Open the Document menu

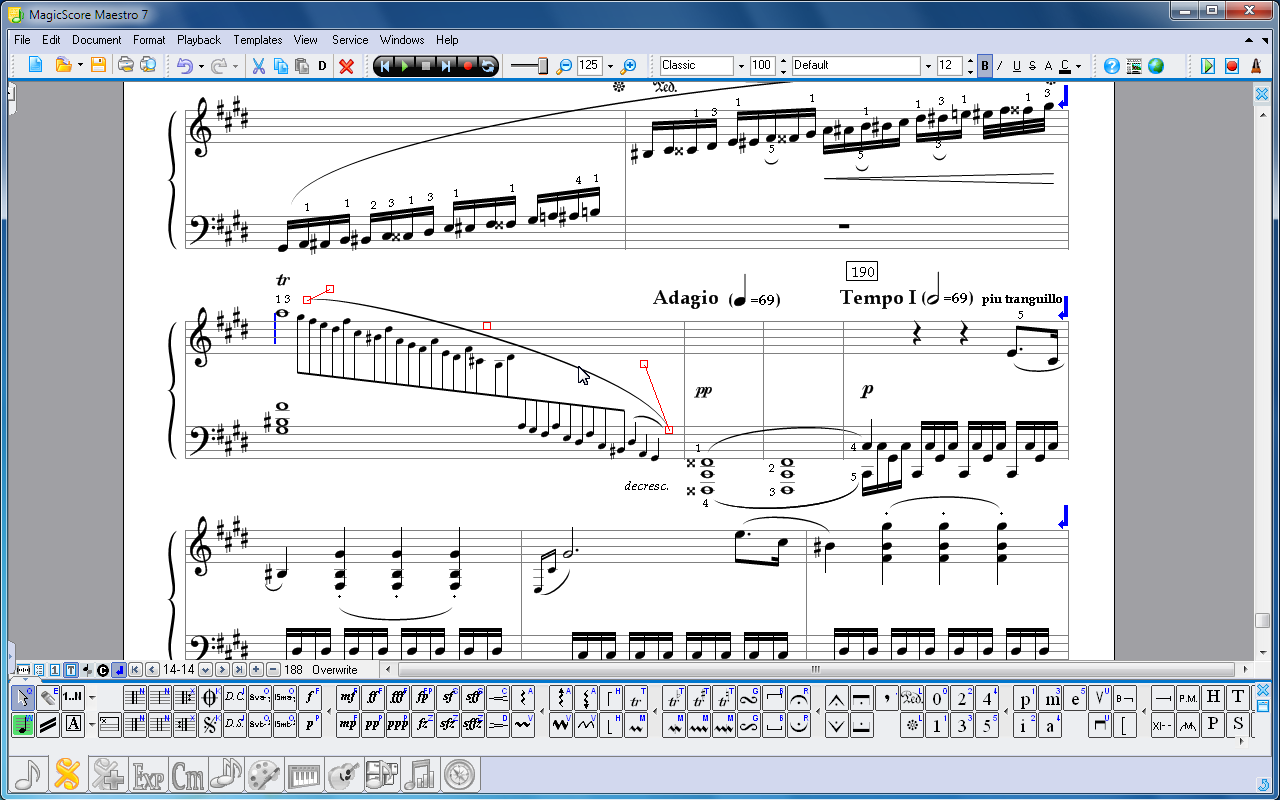pyautogui.click(x=97, y=40)
